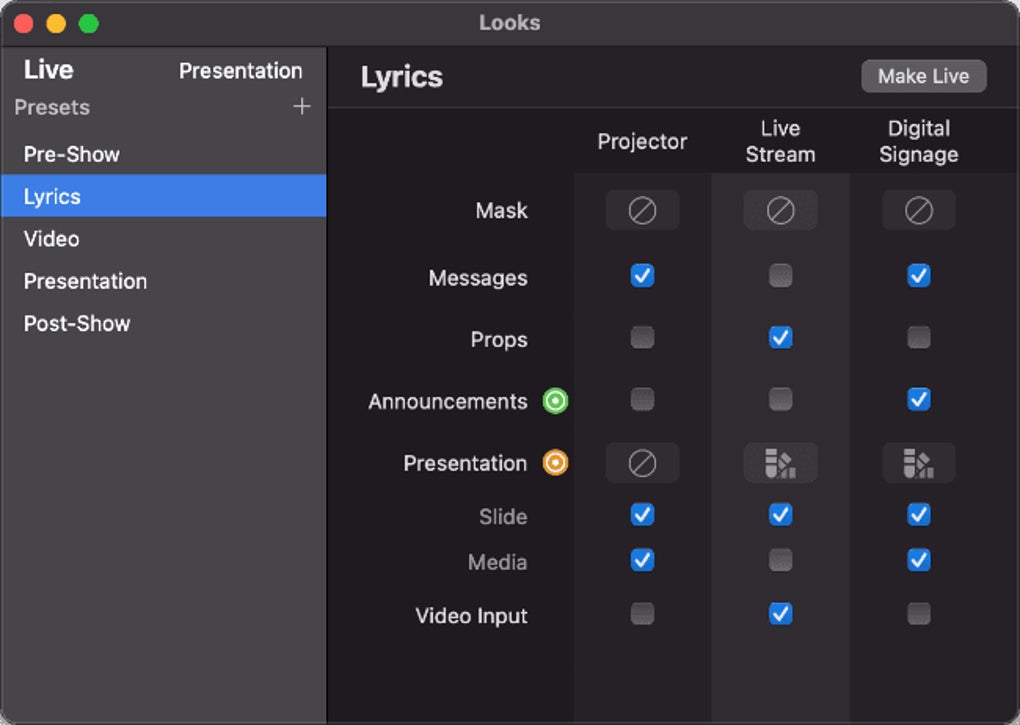The width and height of the screenshot is (1020, 725).
Task: Uncheck Media for Projector
Action: pos(642,560)
